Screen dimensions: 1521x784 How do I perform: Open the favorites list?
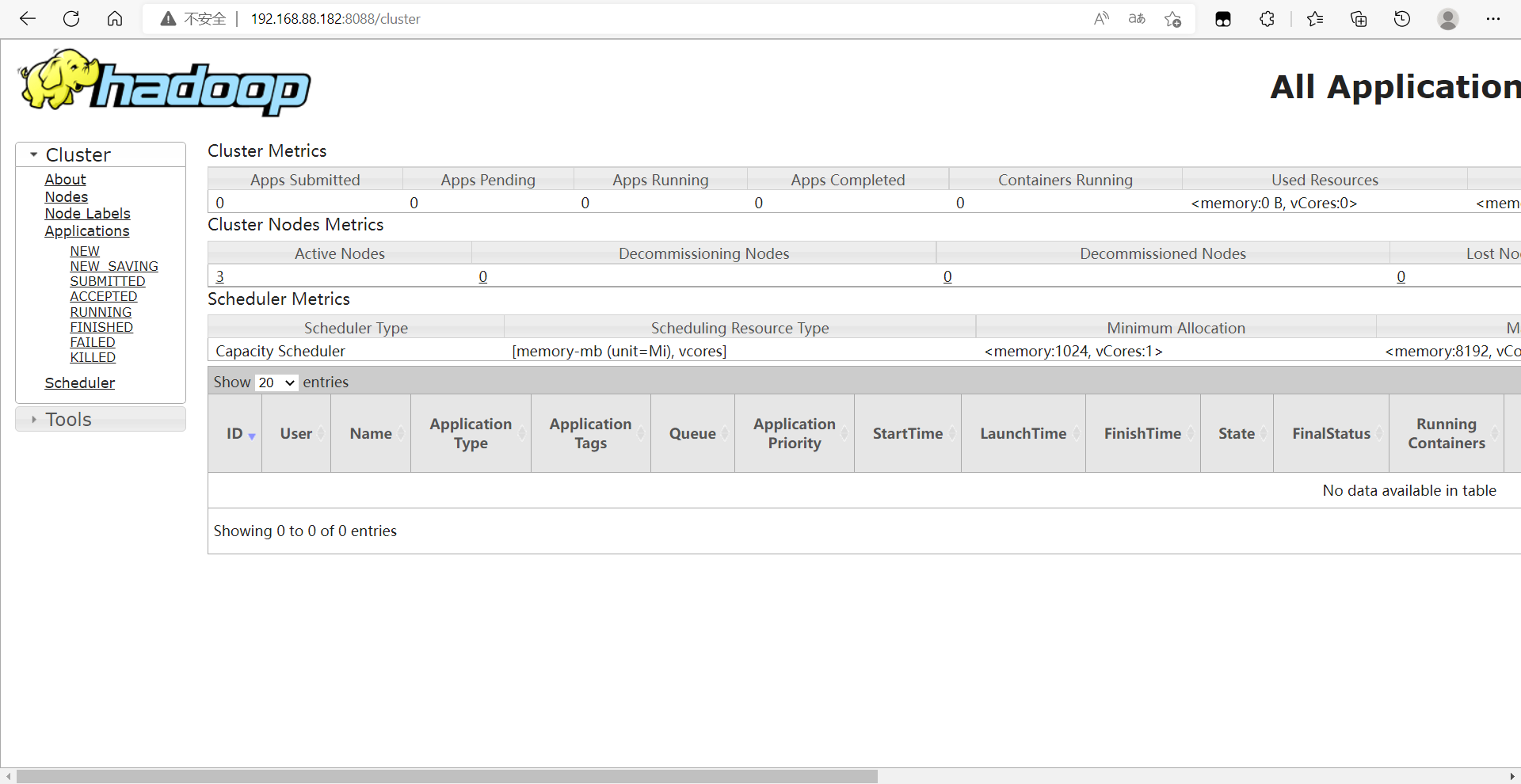[x=1315, y=19]
